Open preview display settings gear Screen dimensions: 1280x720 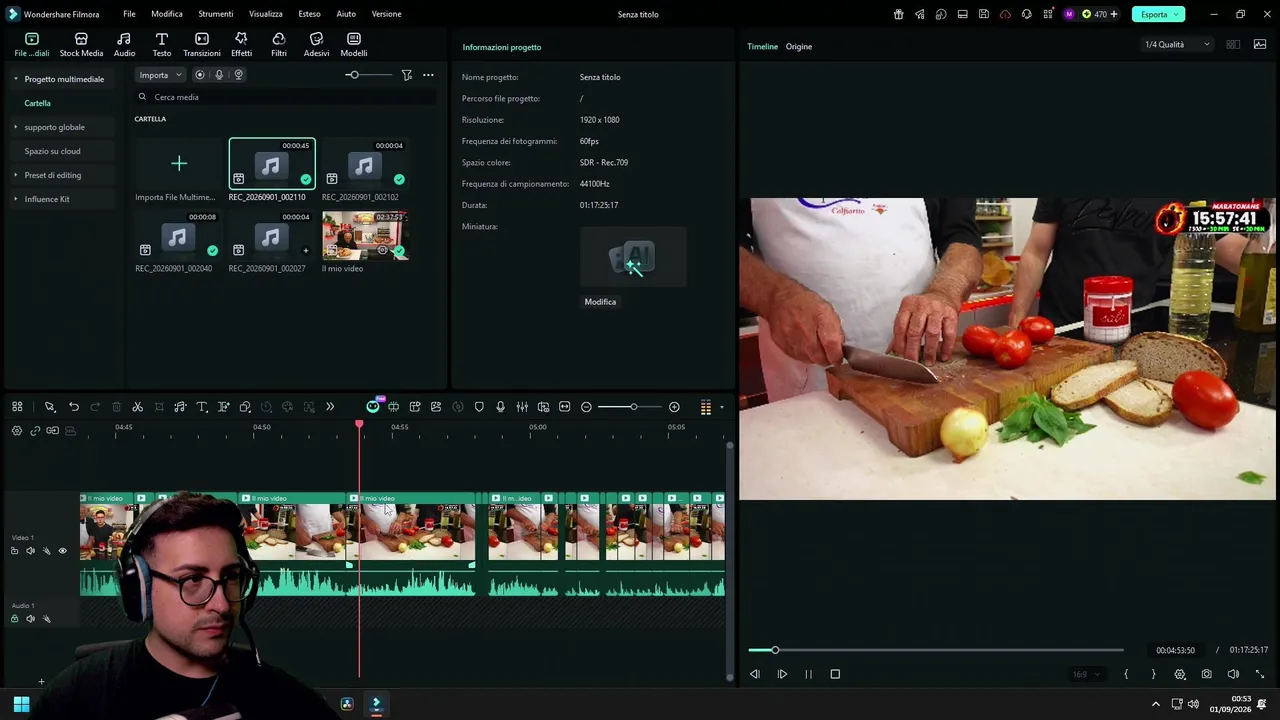(x=1180, y=674)
